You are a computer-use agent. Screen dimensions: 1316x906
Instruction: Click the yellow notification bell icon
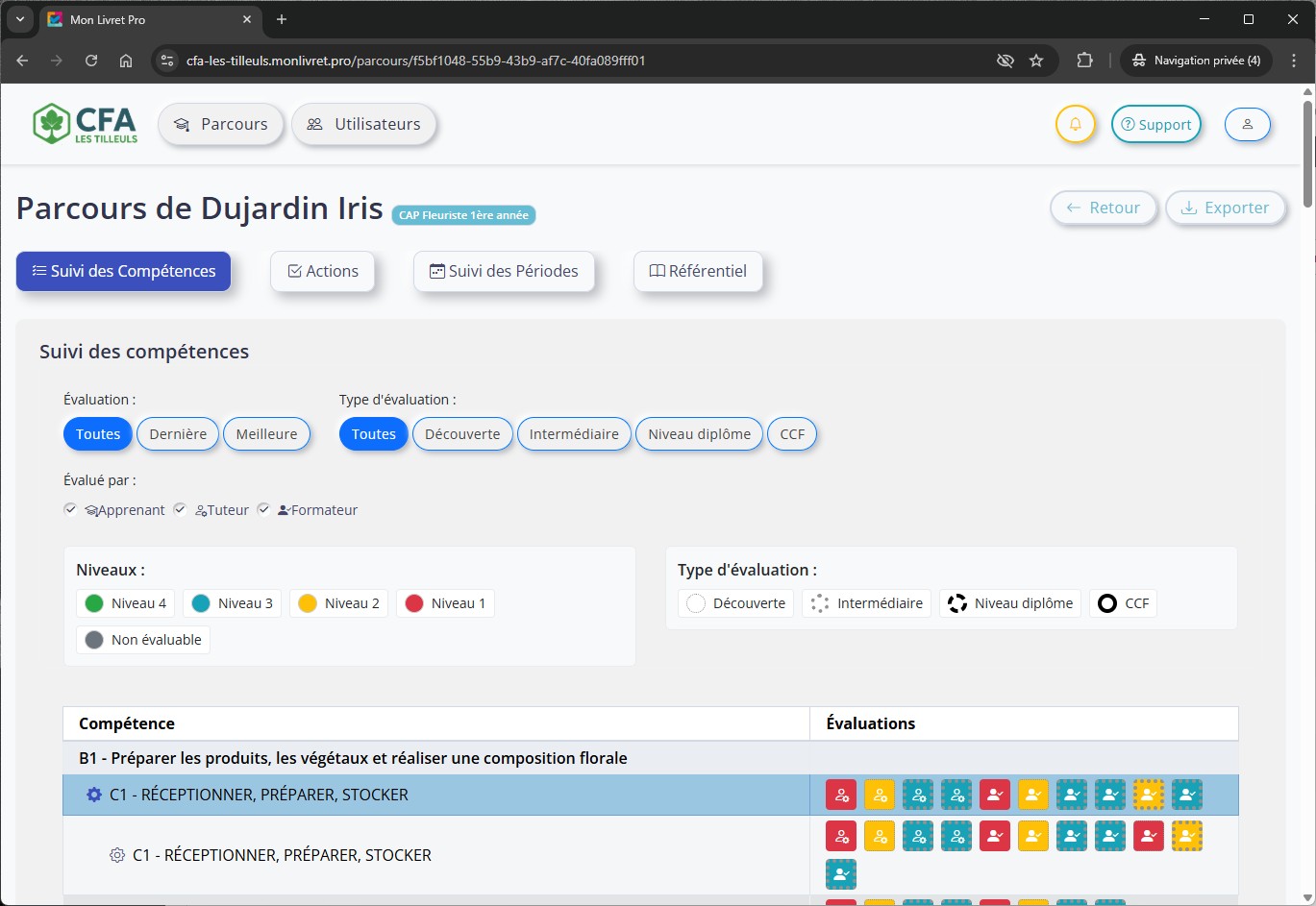[x=1075, y=125]
